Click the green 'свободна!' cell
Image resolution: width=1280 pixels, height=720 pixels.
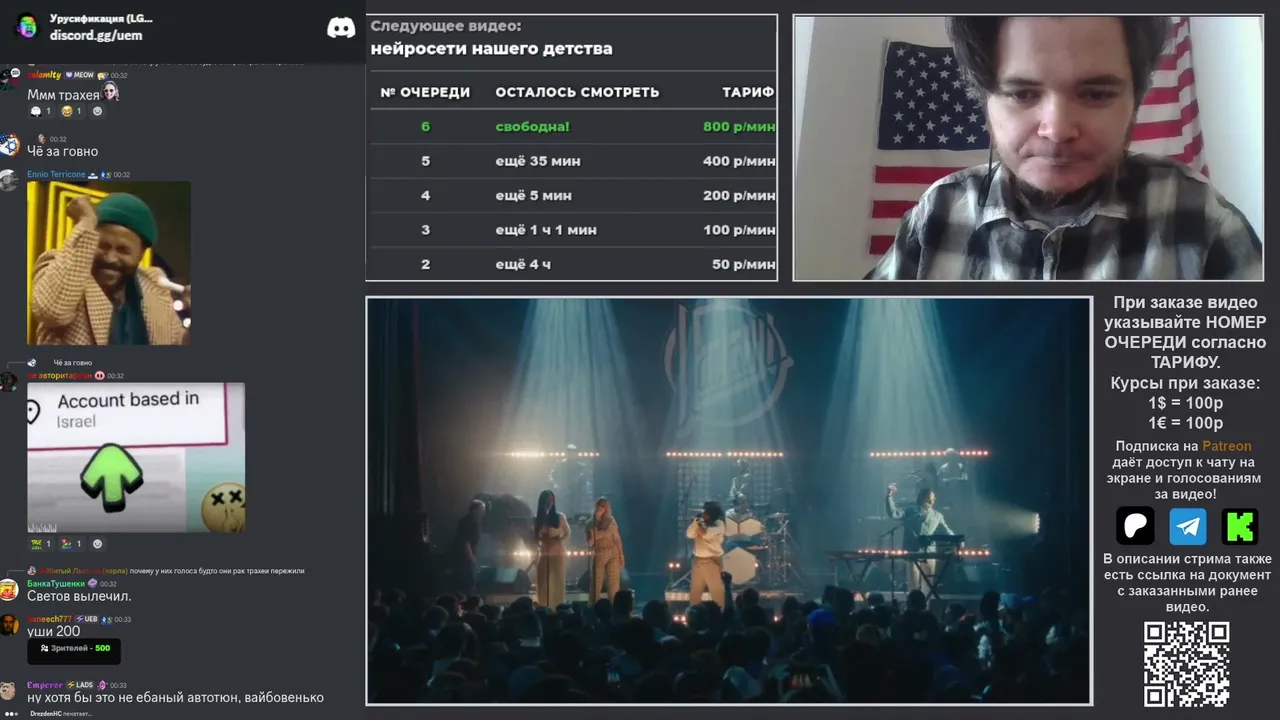(x=532, y=127)
